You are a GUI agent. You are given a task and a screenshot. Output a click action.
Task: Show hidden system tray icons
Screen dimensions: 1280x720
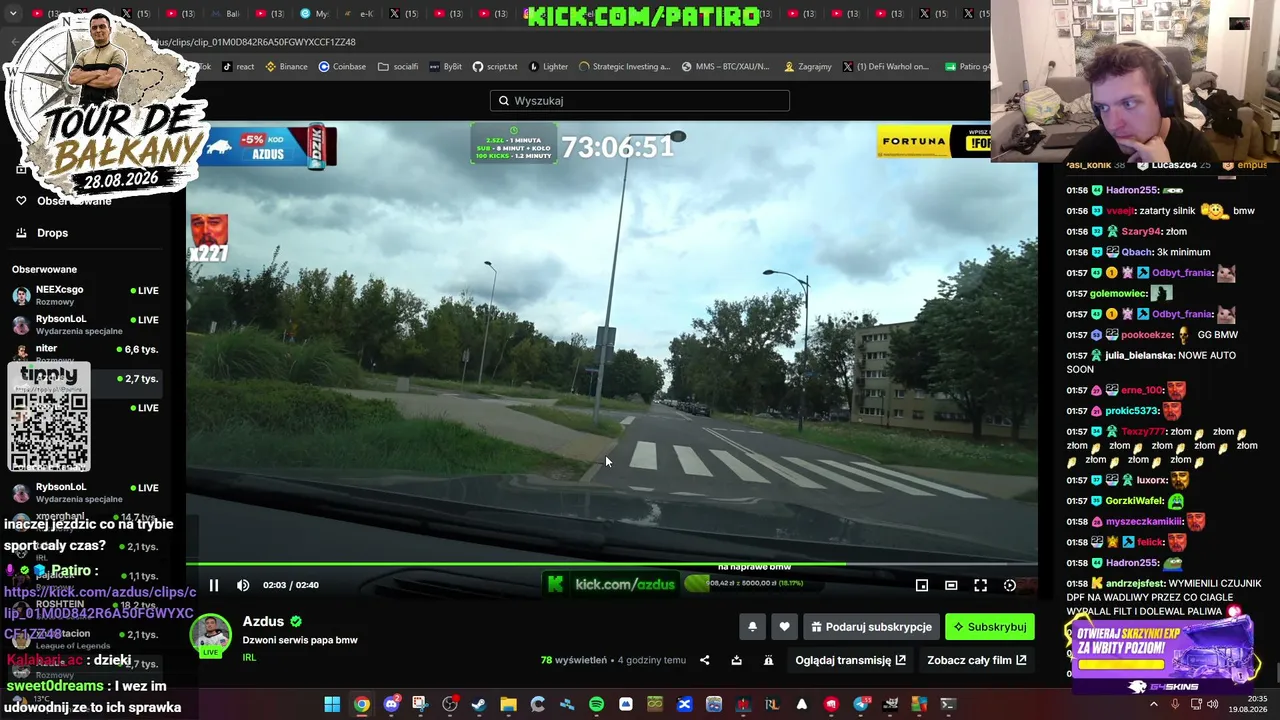1153,704
